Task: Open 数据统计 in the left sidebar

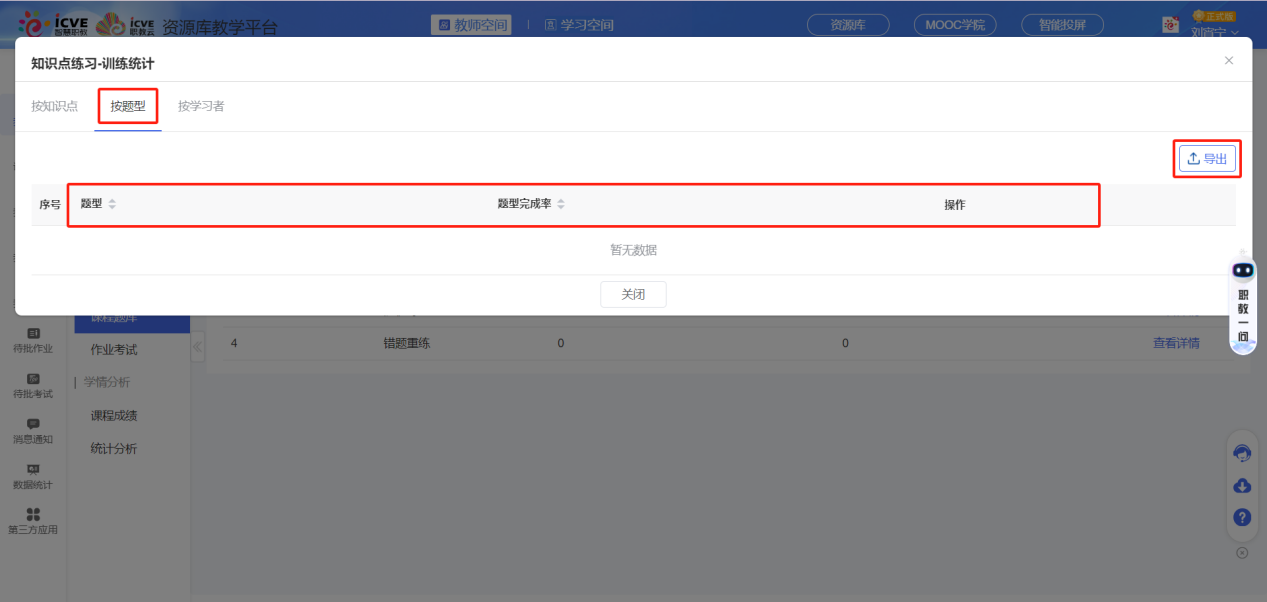Action: click(x=33, y=477)
